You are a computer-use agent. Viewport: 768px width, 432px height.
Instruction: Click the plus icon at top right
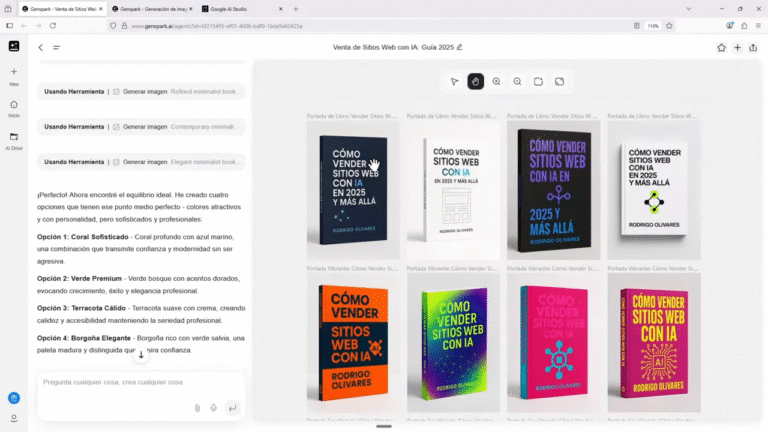pyautogui.click(x=738, y=48)
